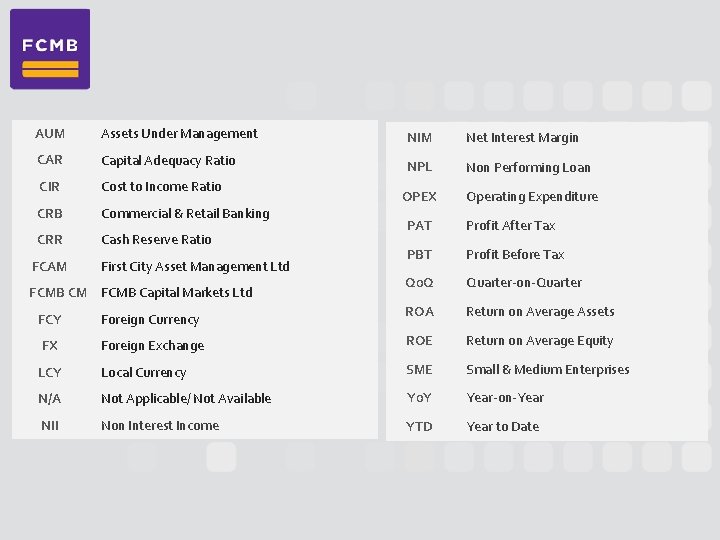
Task: Click the NPL abbreviation
Action: tap(419, 167)
